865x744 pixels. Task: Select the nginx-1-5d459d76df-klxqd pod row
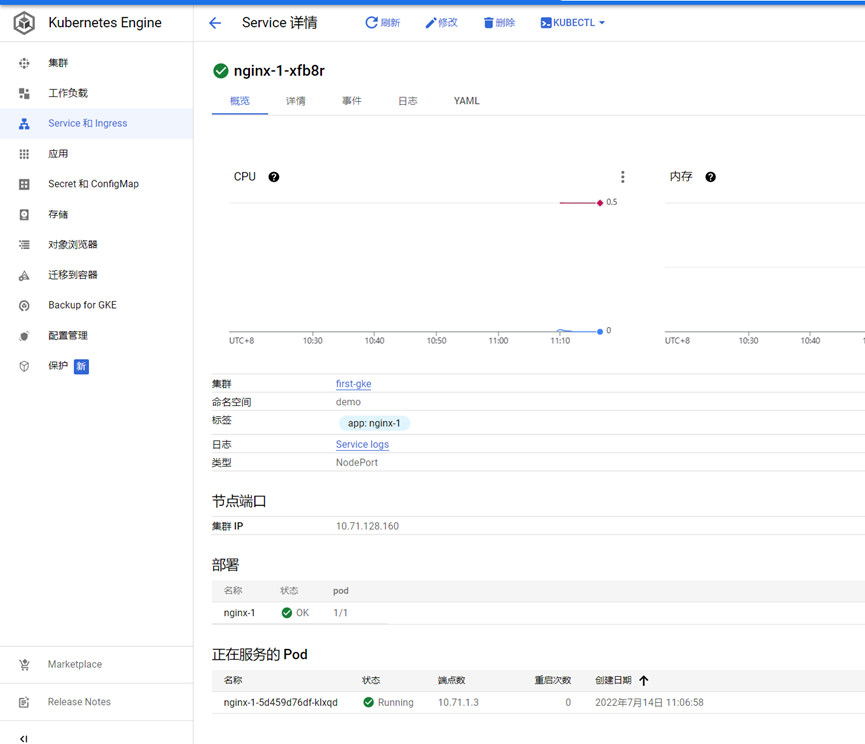click(281, 702)
